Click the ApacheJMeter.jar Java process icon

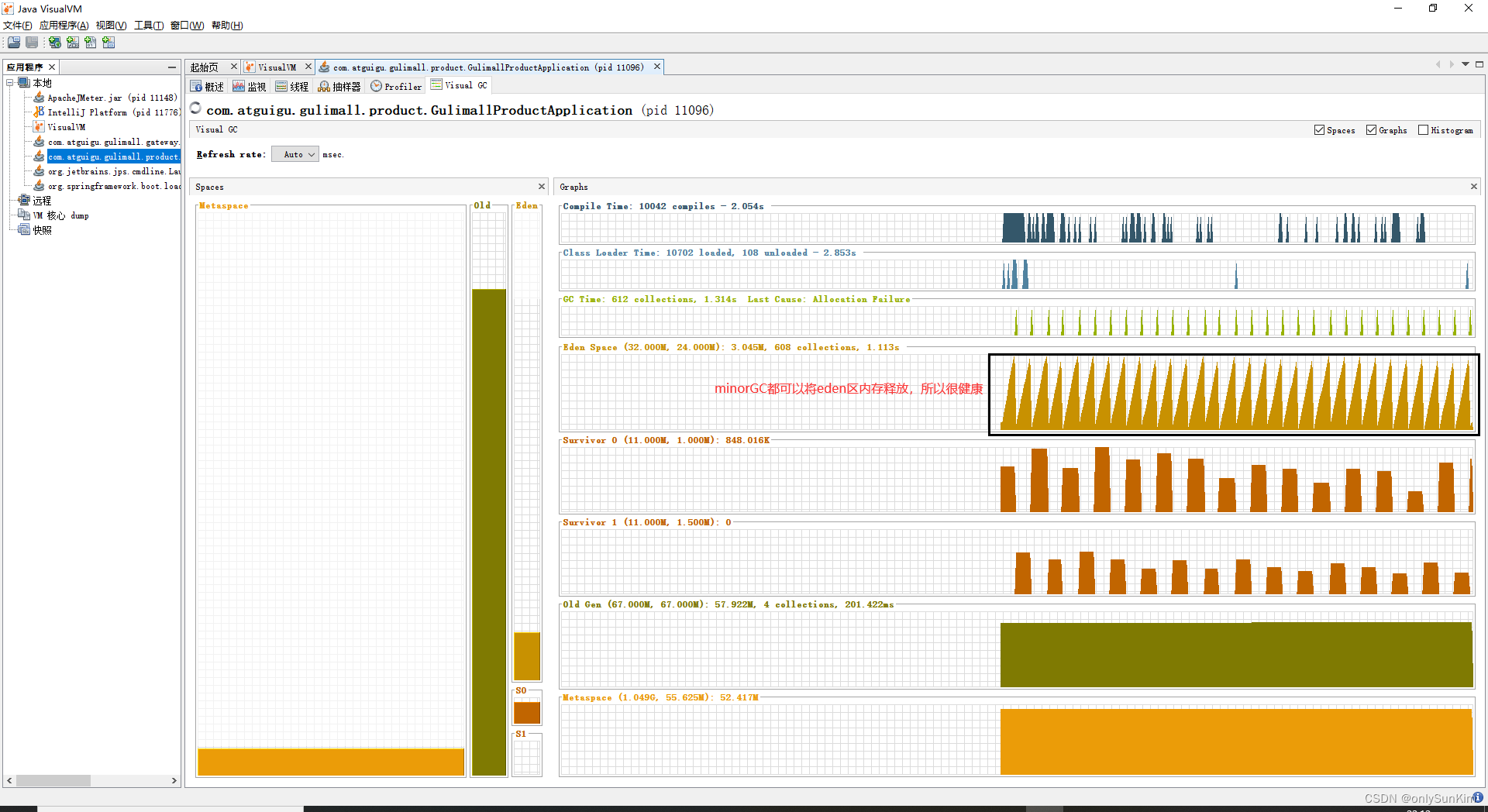tap(39, 98)
